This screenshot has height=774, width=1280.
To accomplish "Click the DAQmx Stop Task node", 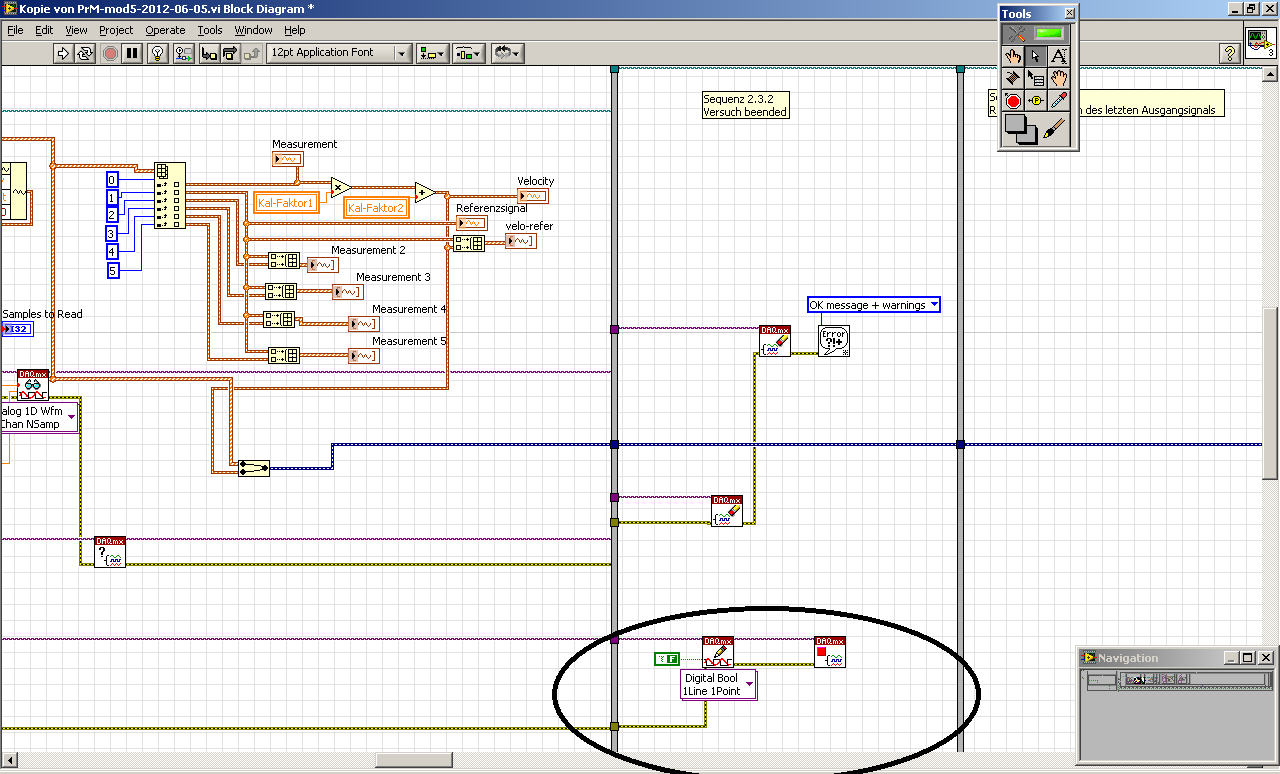I will click(830, 652).
